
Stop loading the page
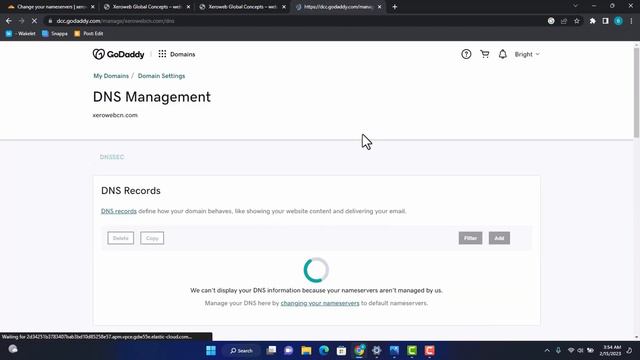(x=34, y=21)
